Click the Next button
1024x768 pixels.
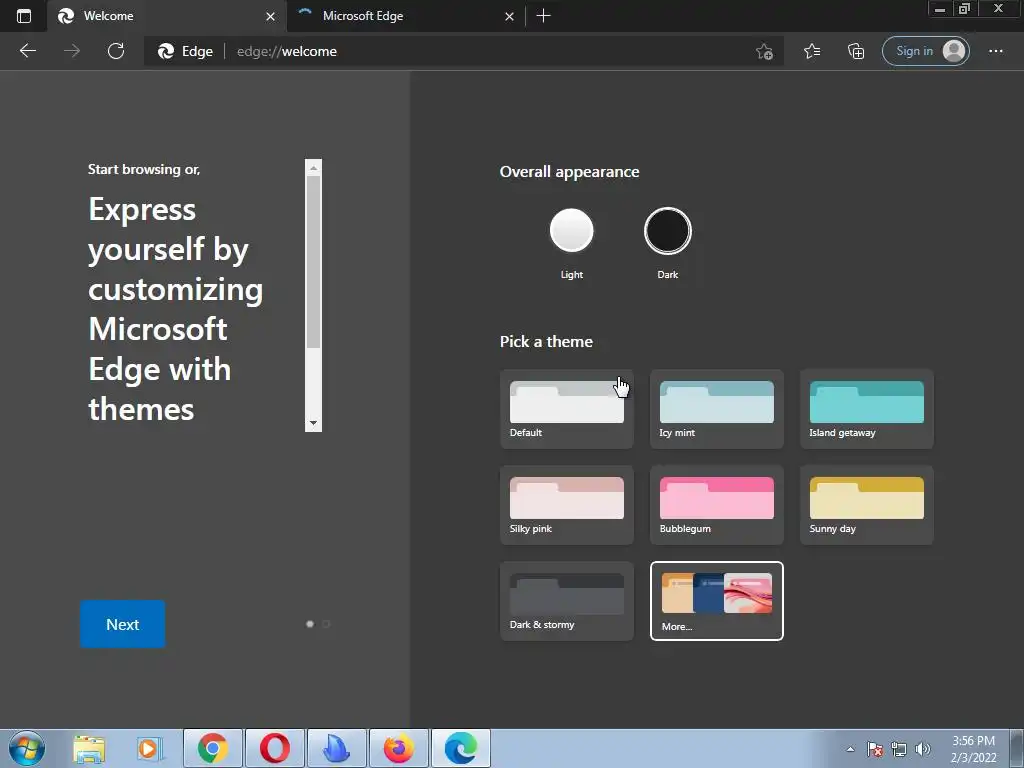pyautogui.click(x=123, y=624)
